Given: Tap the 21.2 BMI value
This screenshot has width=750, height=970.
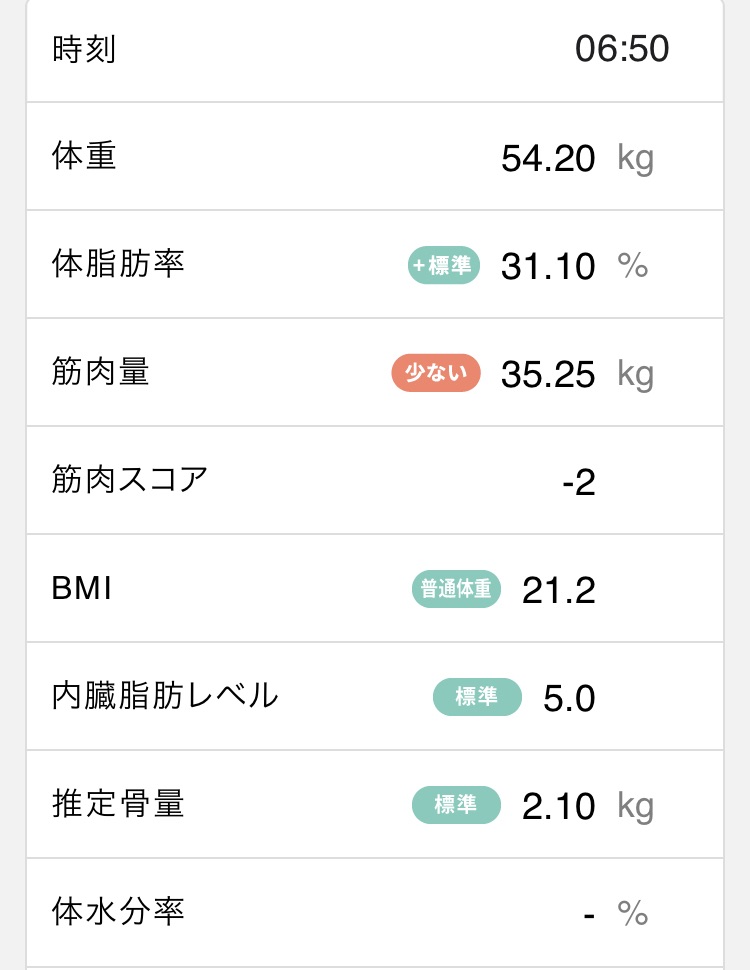Looking at the screenshot, I should click(x=559, y=590).
